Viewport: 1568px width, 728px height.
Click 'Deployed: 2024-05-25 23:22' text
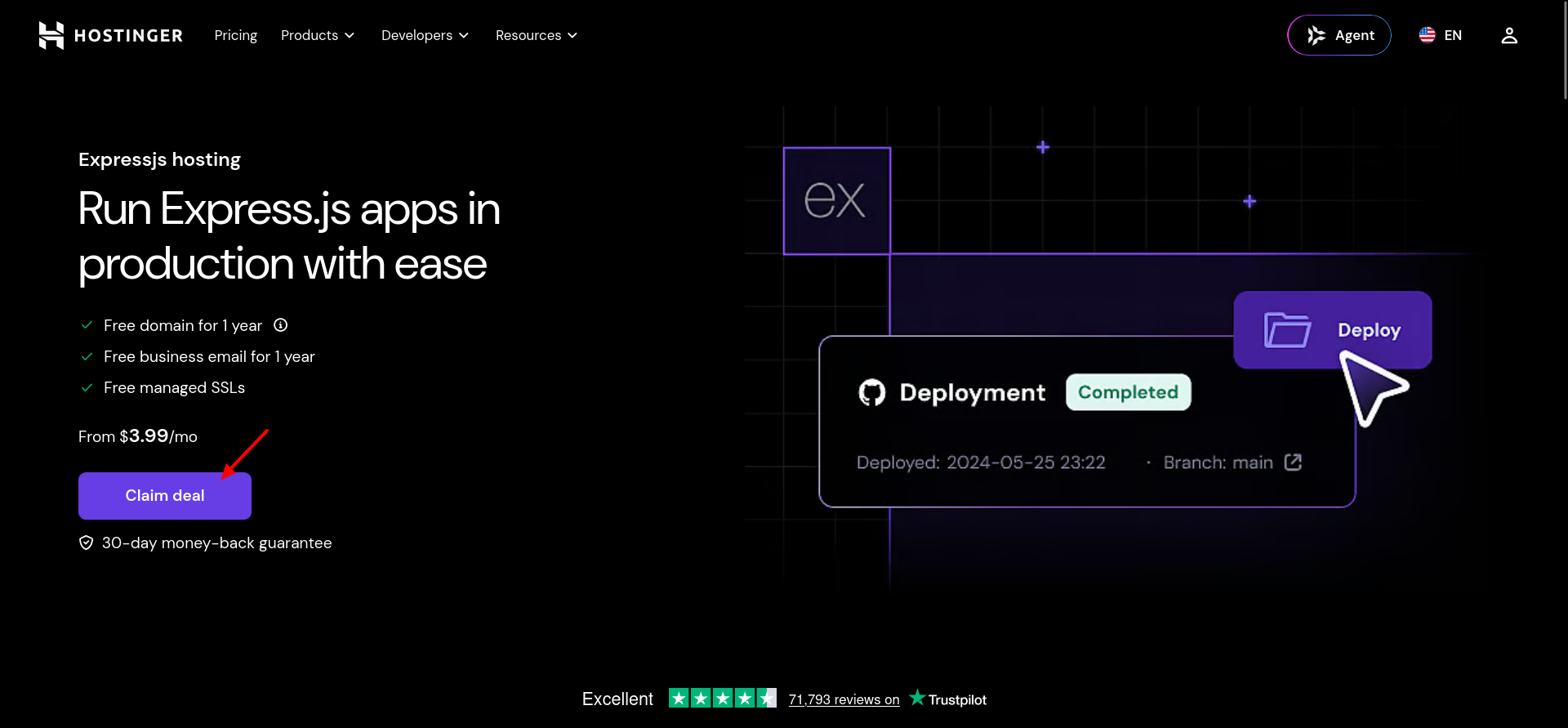point(981,462)
